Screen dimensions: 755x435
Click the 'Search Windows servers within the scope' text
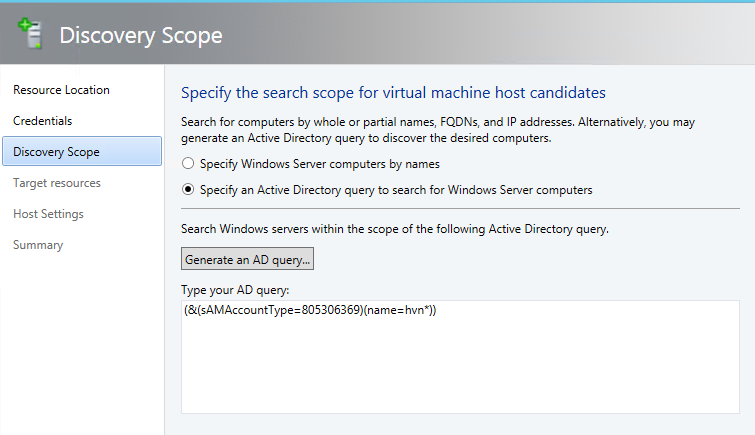[395, 229]
